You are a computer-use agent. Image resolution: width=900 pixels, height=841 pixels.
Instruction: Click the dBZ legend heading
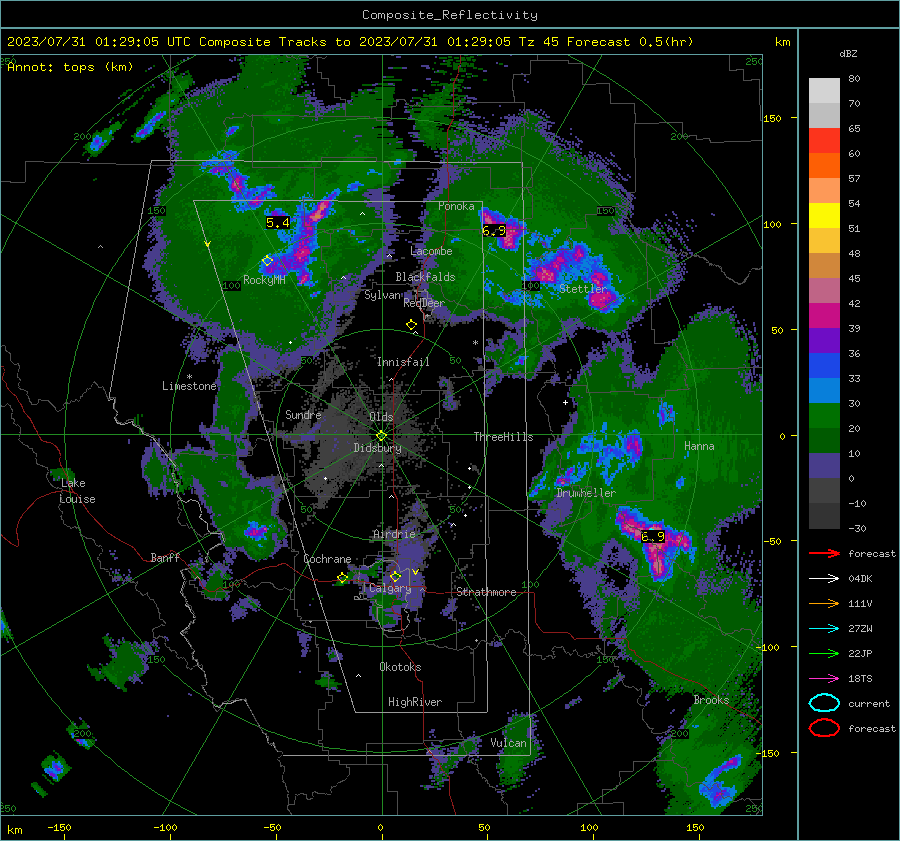848,54
